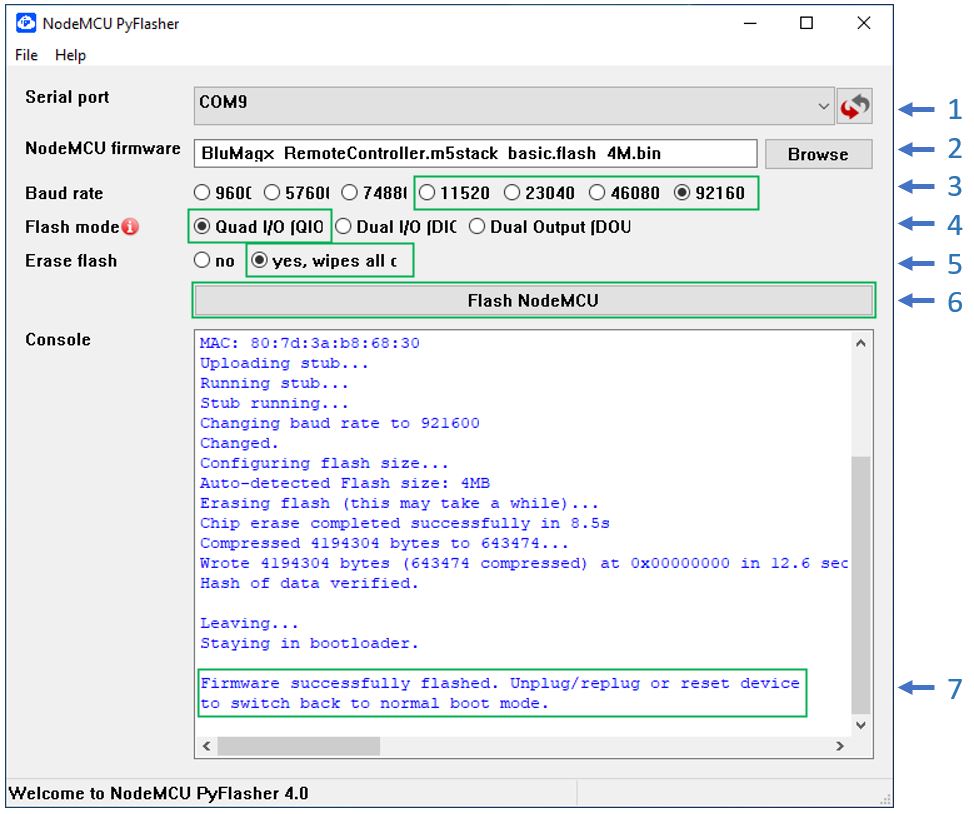974x814 pixels.
Task: Select the 74880 baud rate option
Action: [375, 193]
